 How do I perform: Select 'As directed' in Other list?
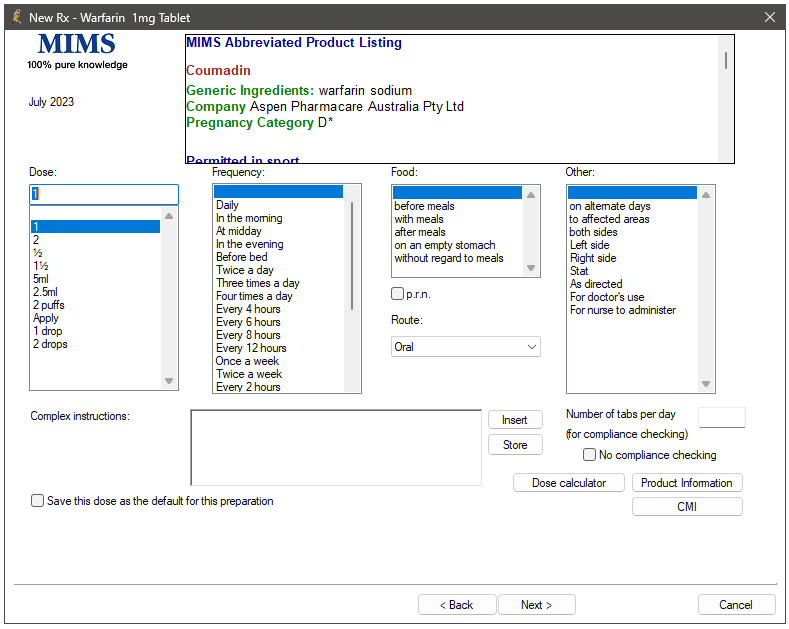click(632, 284)
